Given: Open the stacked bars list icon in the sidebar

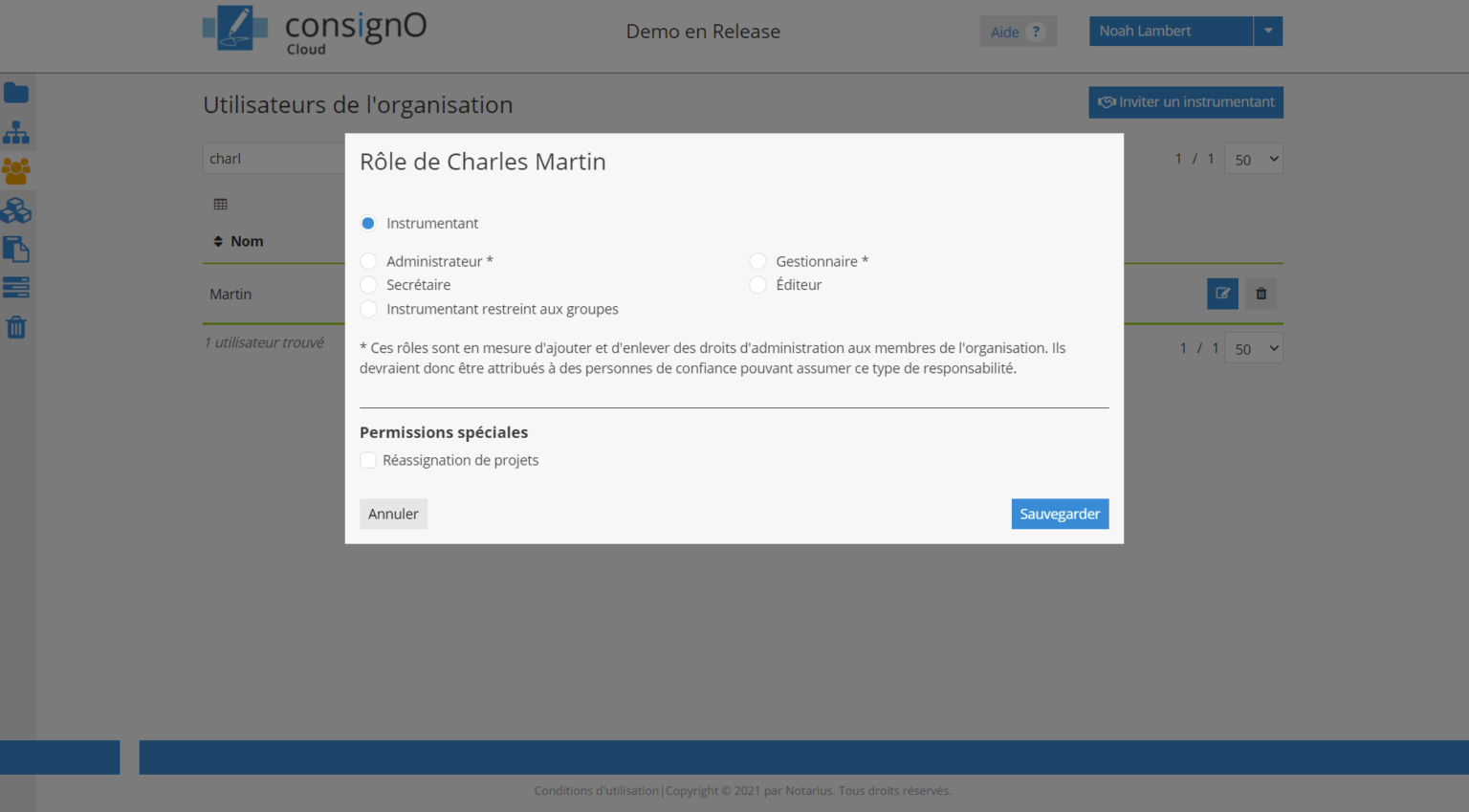Looking at the screenshot, I should tap(16, 287).
